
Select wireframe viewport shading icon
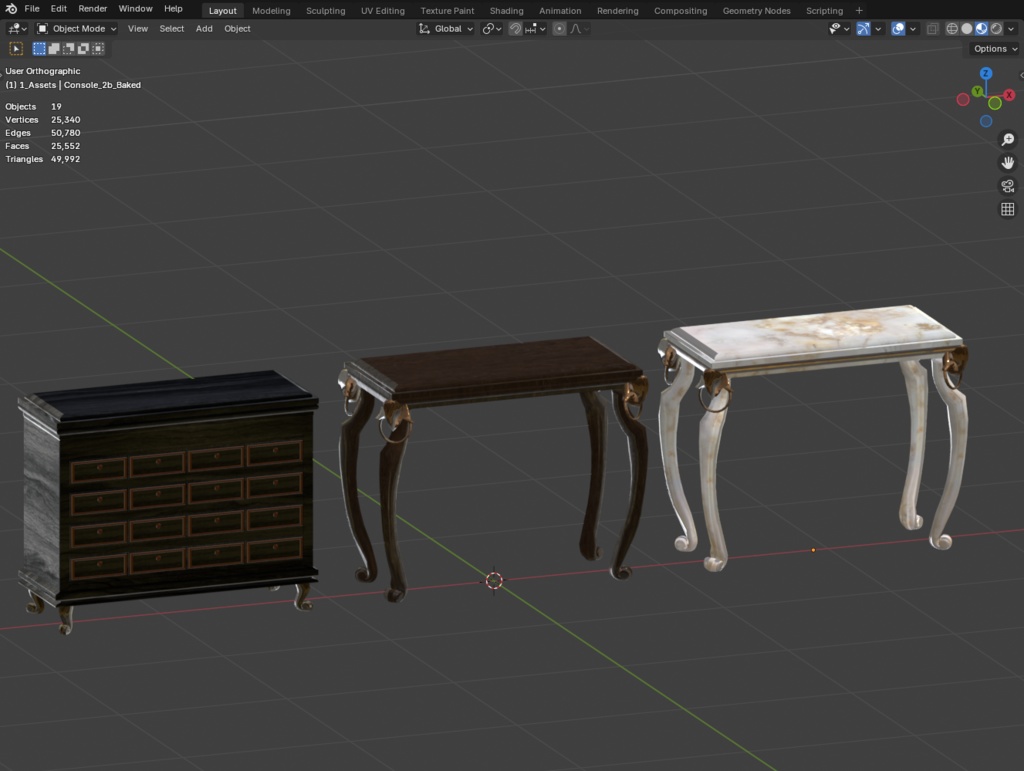(952, 28)
